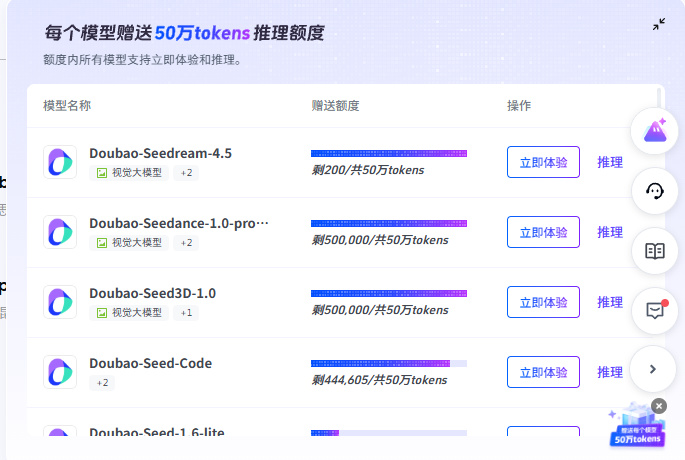Click 立即体验 for Doubao-Seed-Code
685x460 pixels.
(543, 372)
